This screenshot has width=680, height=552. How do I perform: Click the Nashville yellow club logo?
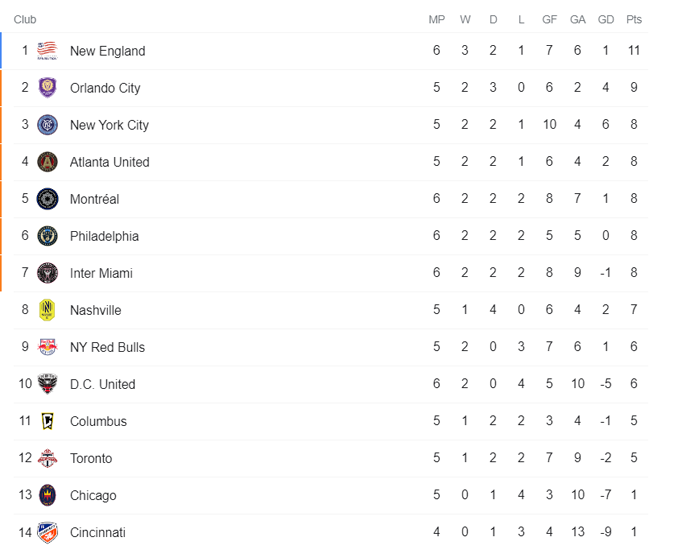pyautogui.click(x=47, y=310)
